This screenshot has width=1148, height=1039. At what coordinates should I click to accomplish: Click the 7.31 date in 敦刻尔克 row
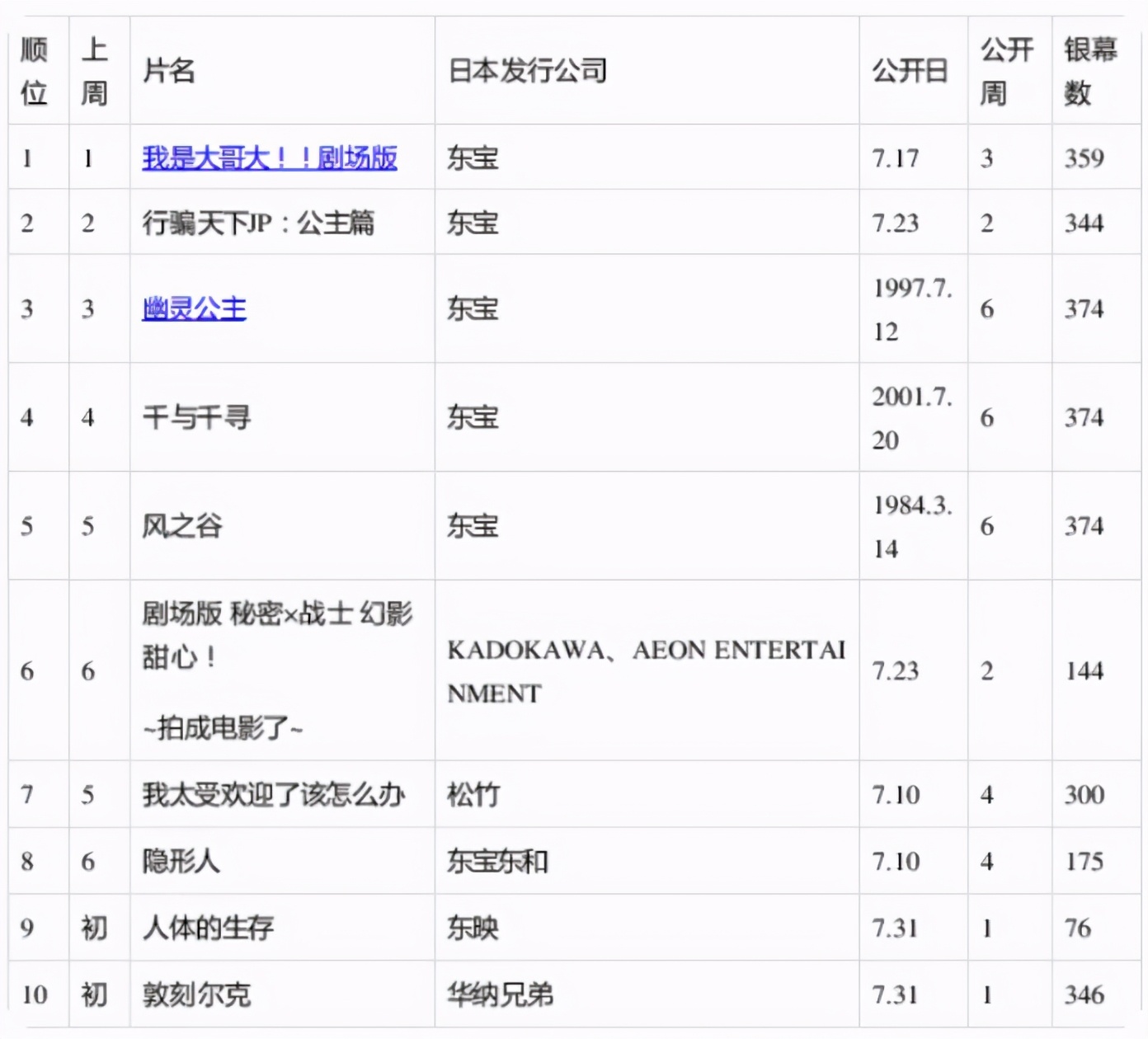(896, 995)
